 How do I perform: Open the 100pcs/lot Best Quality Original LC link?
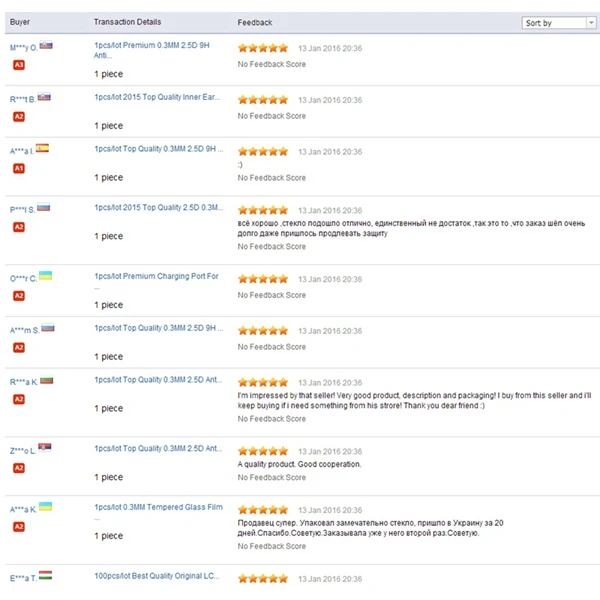pyautogui.click(x=157, y=577)
